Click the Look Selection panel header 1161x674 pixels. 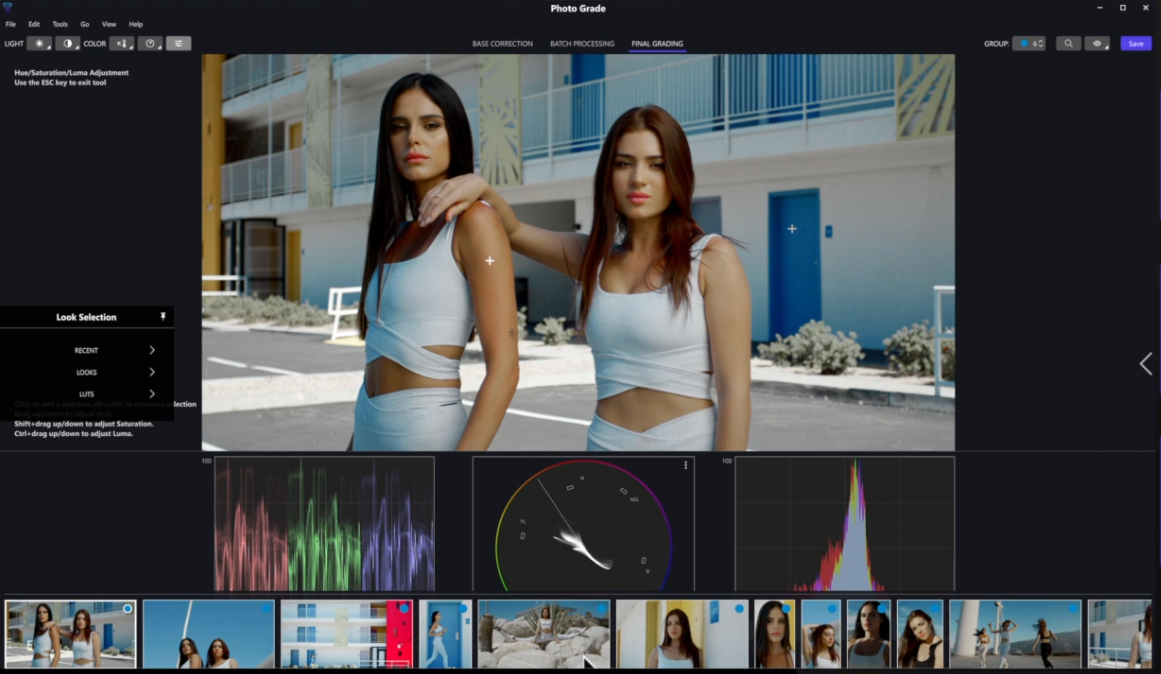87,317
